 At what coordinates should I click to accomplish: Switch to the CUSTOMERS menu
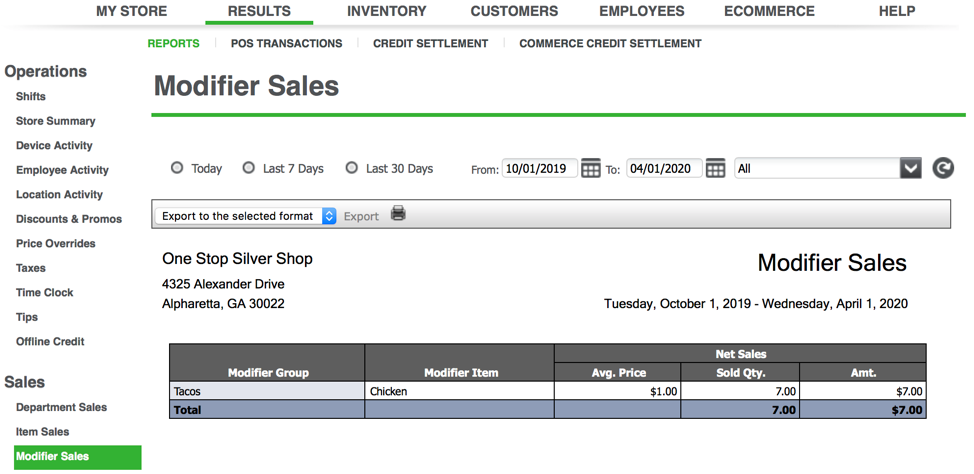coord(514,11)
